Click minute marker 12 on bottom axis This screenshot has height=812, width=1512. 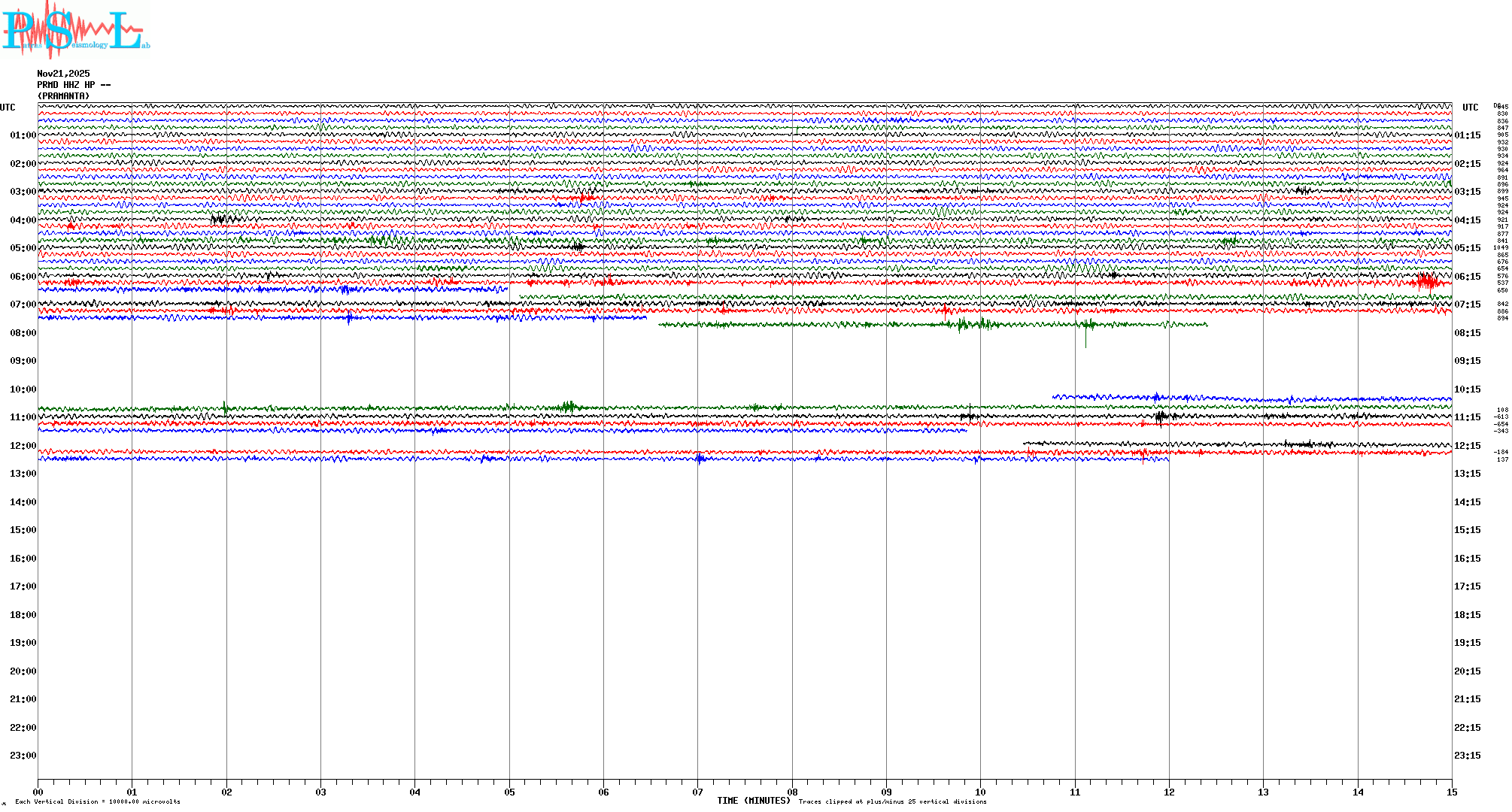pyautogui.click(x=1169, y=792)
